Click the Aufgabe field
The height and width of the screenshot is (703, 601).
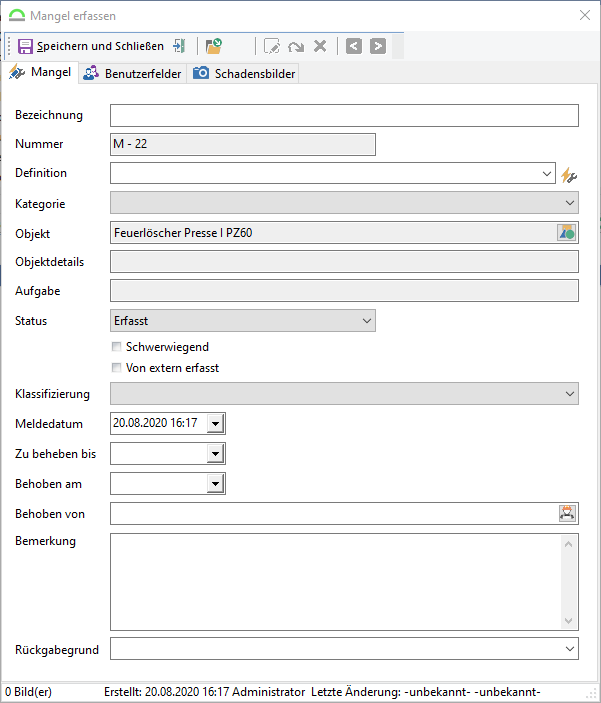click(344, 291)
